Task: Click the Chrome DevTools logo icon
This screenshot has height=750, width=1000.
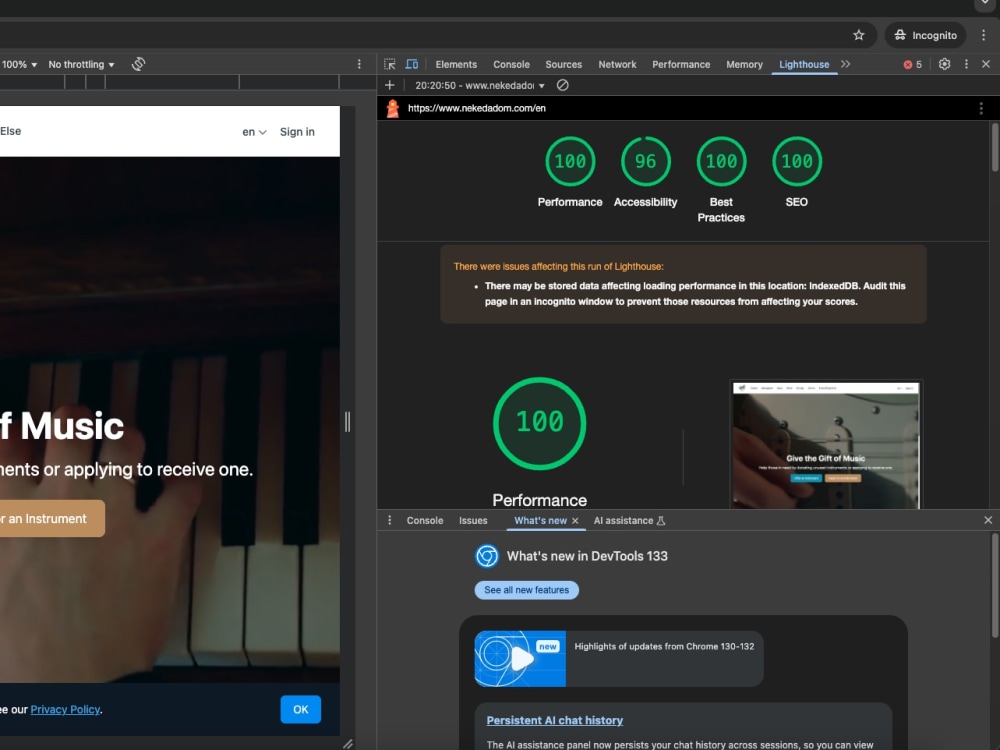Action: coord(487,556)
